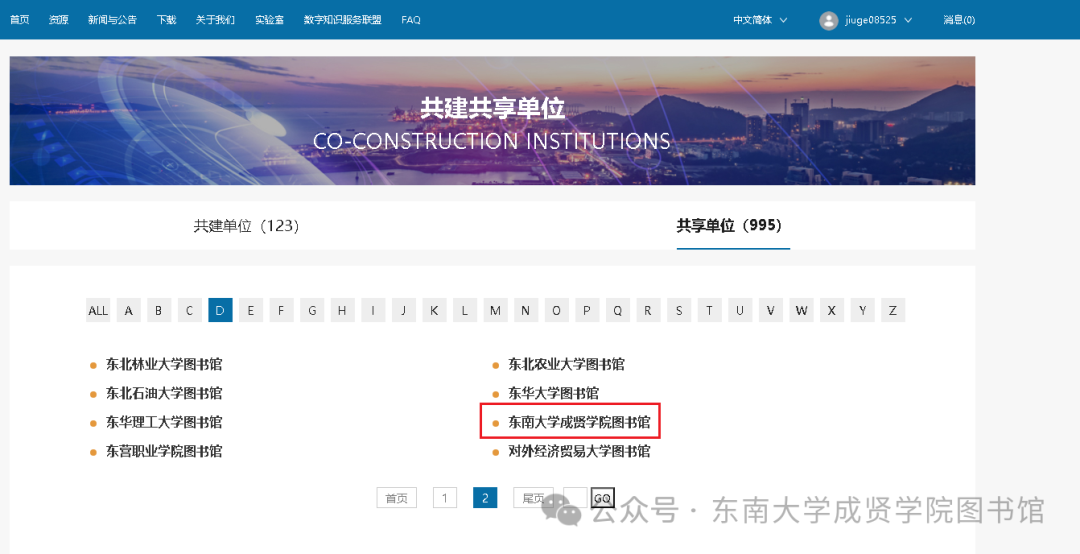Viewport: 1080px width, 554px height.
Task: Filter institutions by letter L
Action: point(465,310)
